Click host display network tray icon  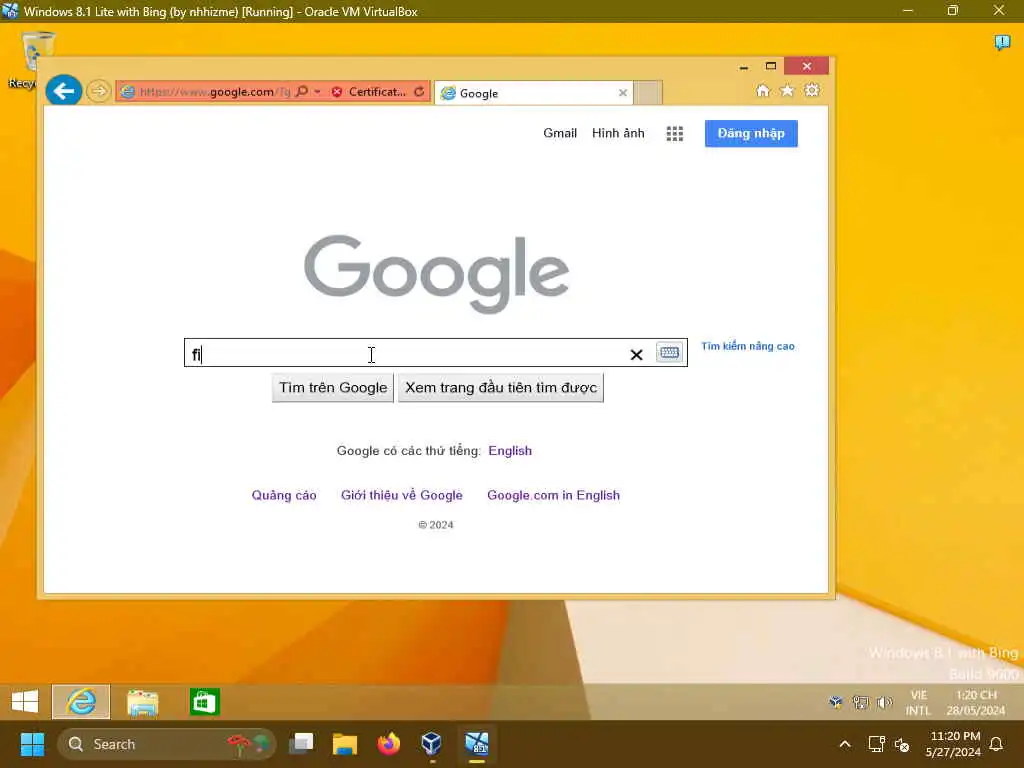(876, 744)
